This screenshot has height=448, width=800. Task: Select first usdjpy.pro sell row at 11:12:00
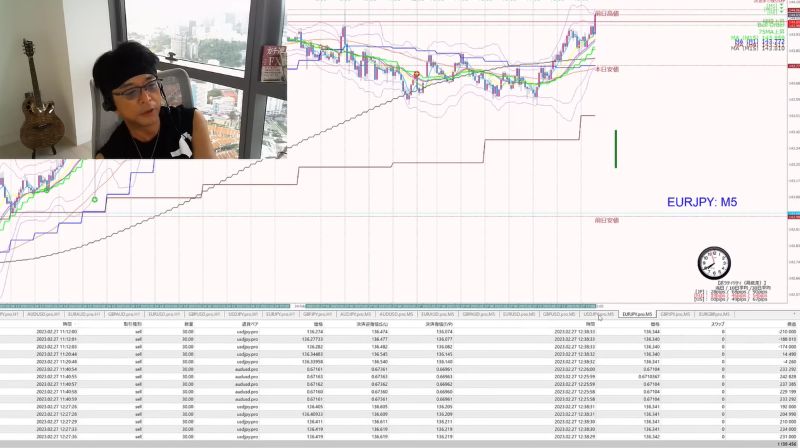coord(400,332)
